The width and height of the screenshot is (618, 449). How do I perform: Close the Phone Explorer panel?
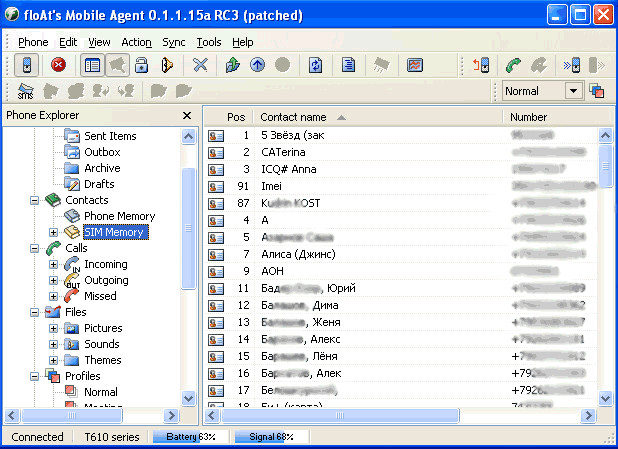pyautogui.click(x=187, y=116)
